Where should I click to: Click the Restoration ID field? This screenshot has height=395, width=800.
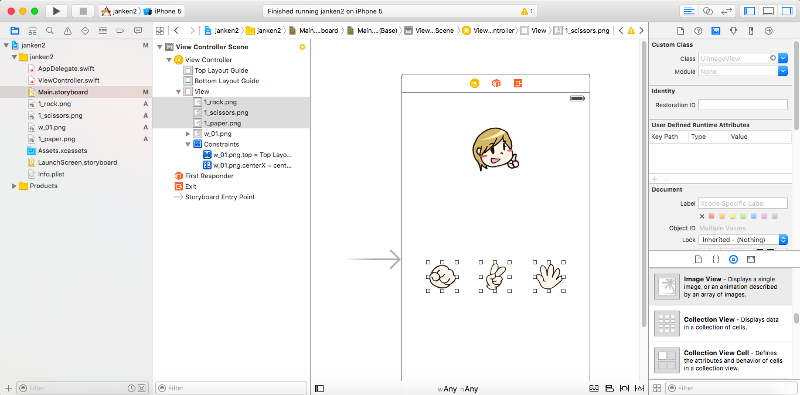[743, 105]
